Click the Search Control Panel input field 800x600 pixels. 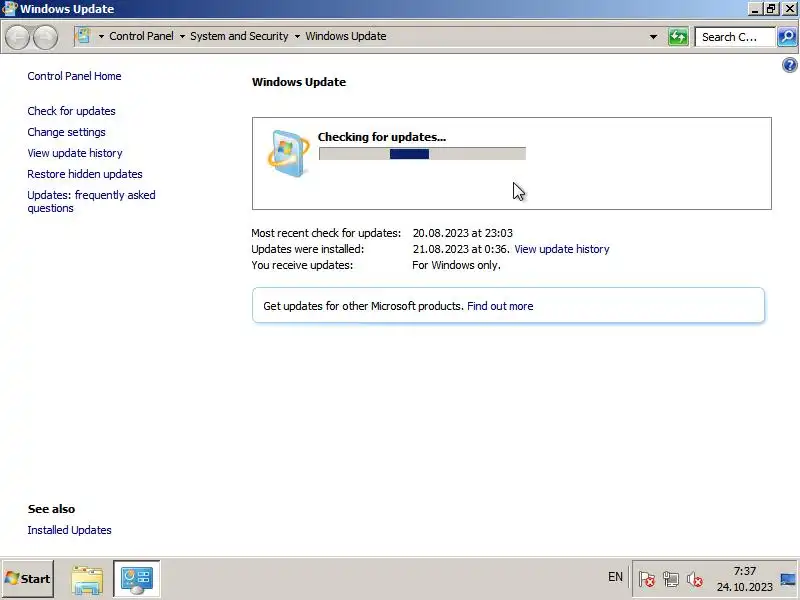(735, 37)
